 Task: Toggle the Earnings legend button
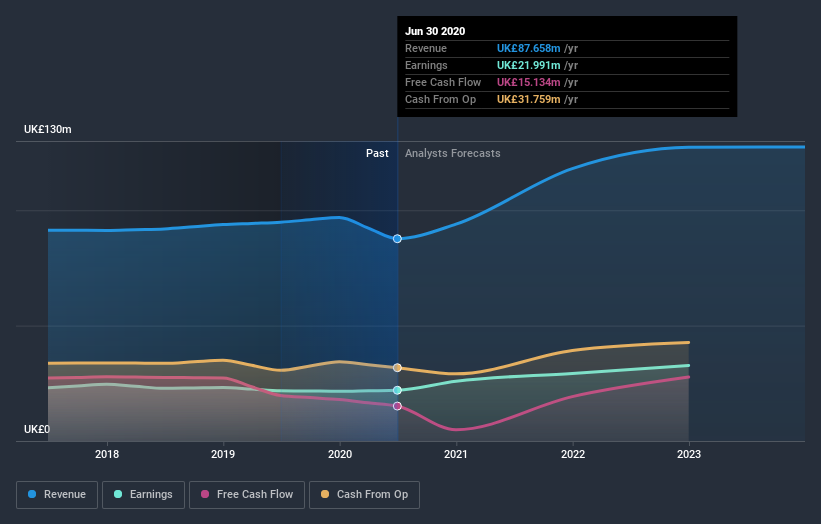pos(143,495)
